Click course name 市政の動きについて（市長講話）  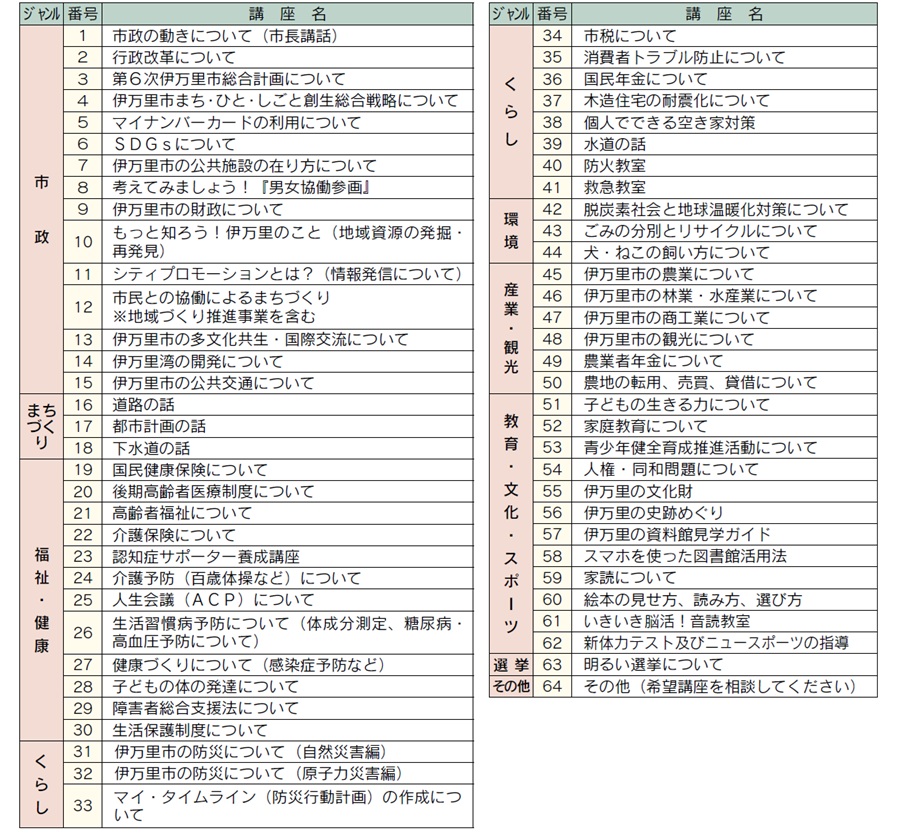click(x=225, y=36)
